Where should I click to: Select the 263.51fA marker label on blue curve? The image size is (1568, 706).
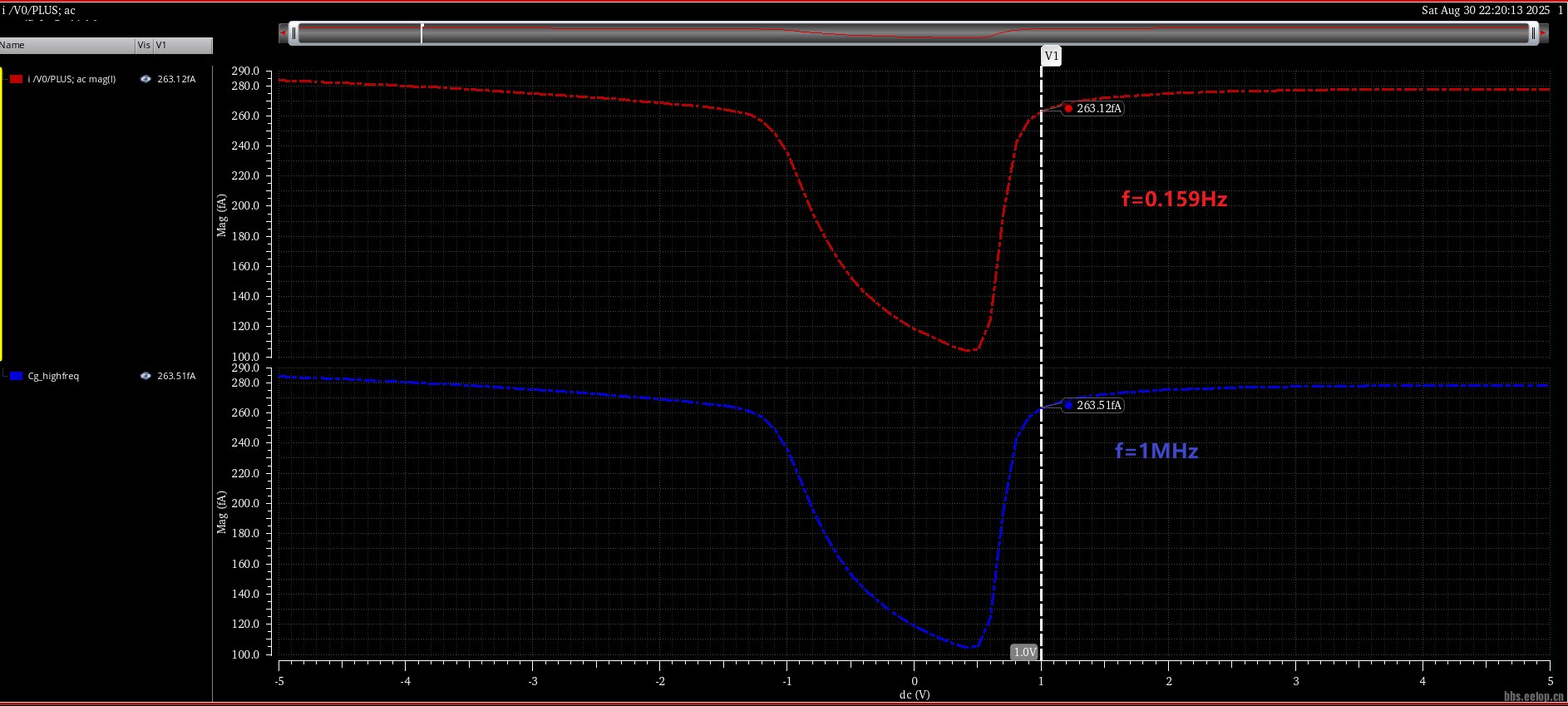(1093, 405)
